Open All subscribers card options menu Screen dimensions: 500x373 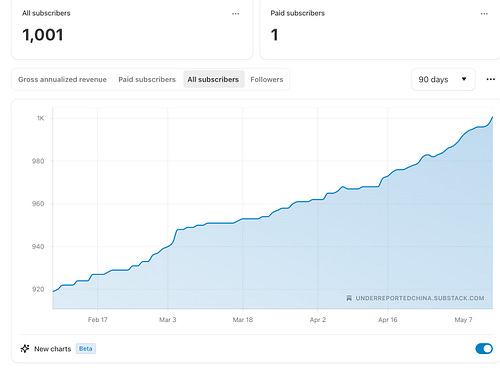click(235, 14)
